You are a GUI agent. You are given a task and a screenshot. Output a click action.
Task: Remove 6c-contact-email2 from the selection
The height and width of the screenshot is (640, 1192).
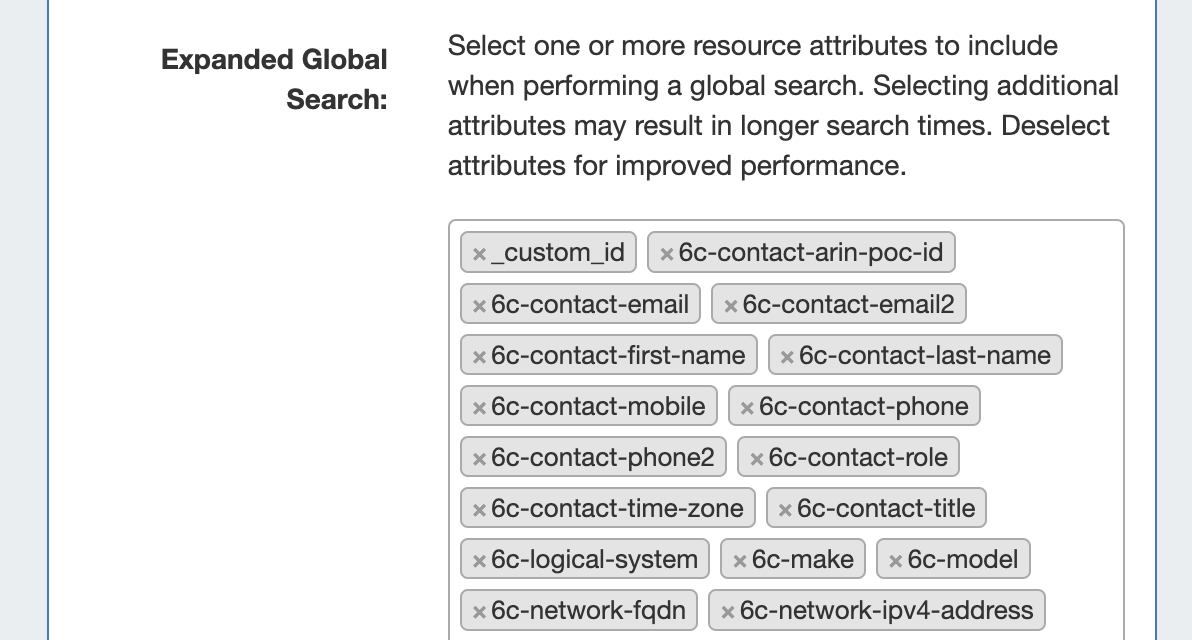pos(730,305)
